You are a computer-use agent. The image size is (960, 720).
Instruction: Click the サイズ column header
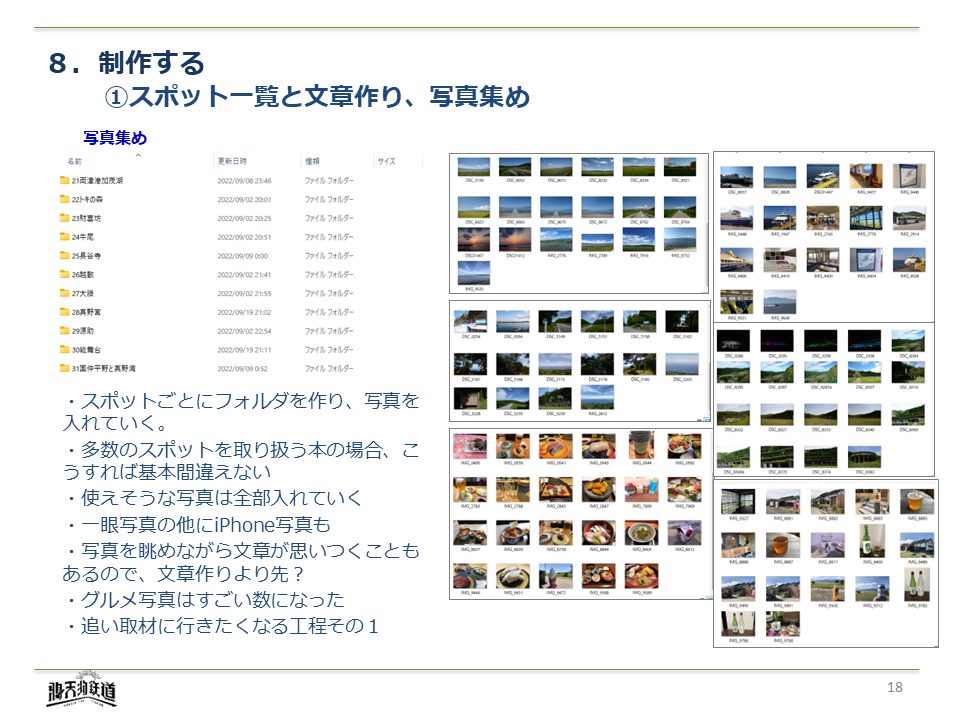[x=386, y=161]
